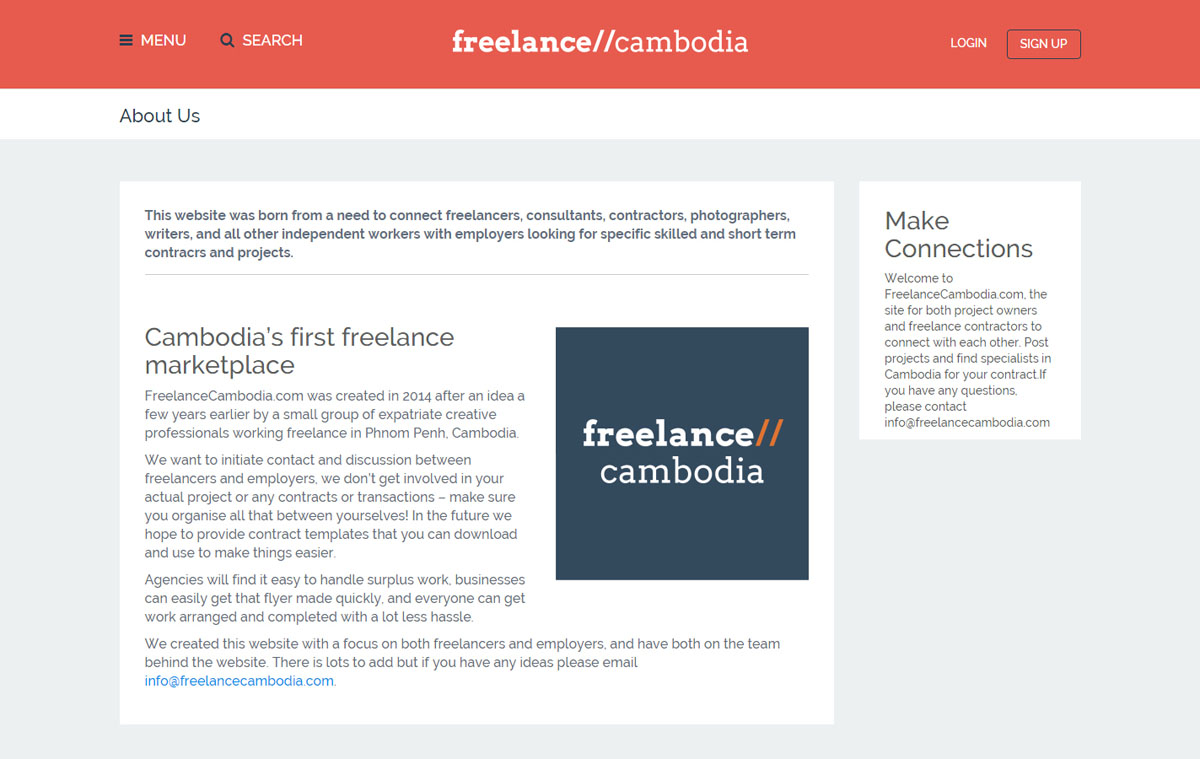Click the "Cambodia's first freelance marketplace" heading

click(299, 351)
